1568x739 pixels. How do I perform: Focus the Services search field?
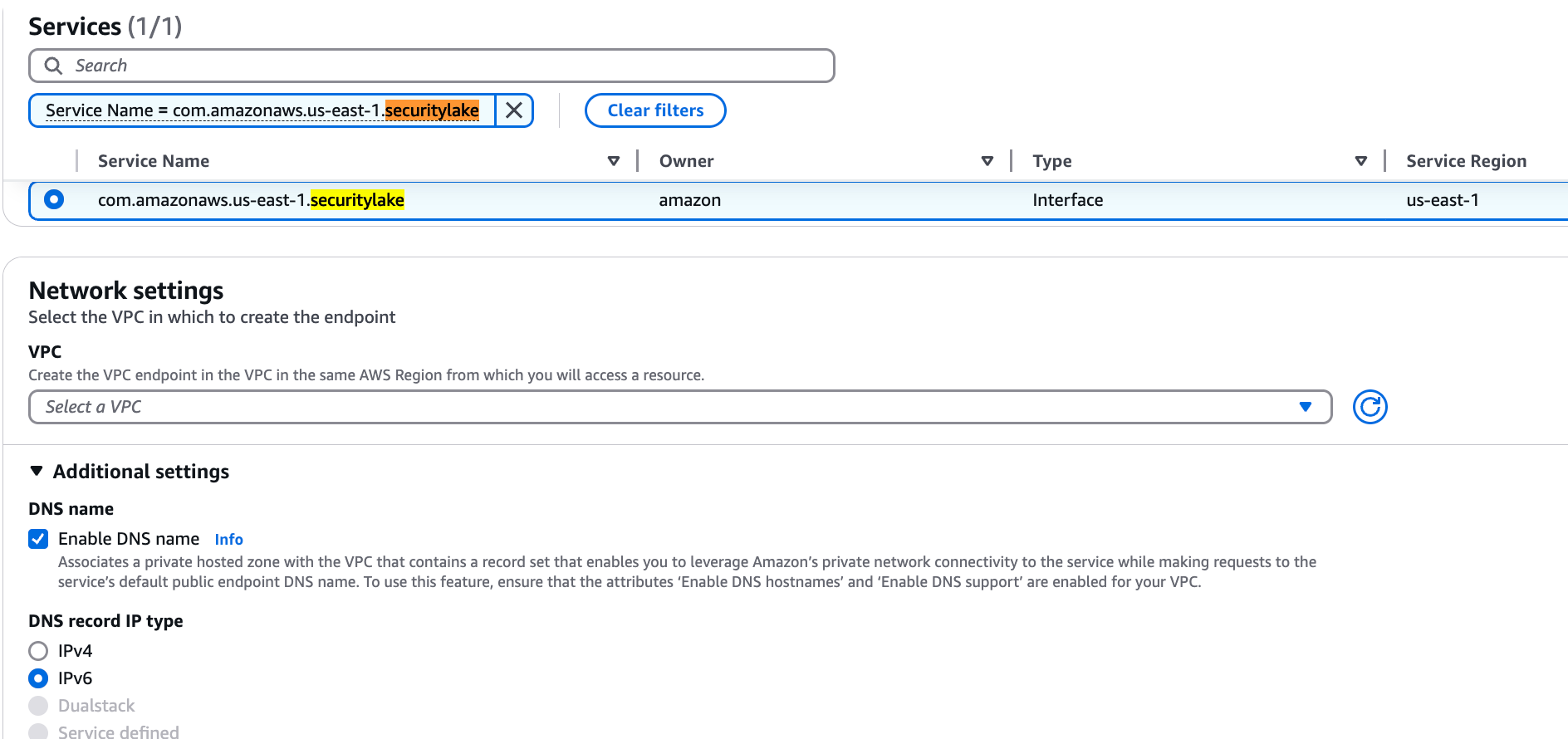432,66
